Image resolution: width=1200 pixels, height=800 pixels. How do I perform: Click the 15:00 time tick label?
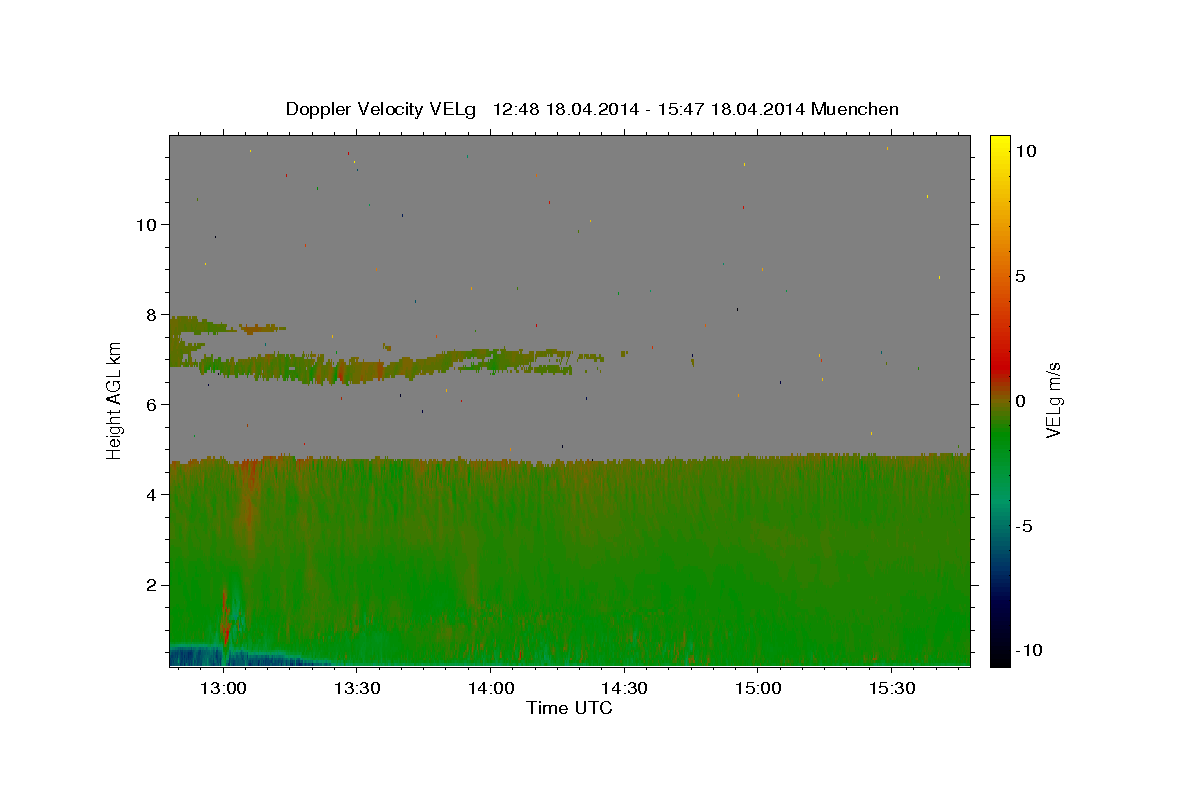pos(758,689)
